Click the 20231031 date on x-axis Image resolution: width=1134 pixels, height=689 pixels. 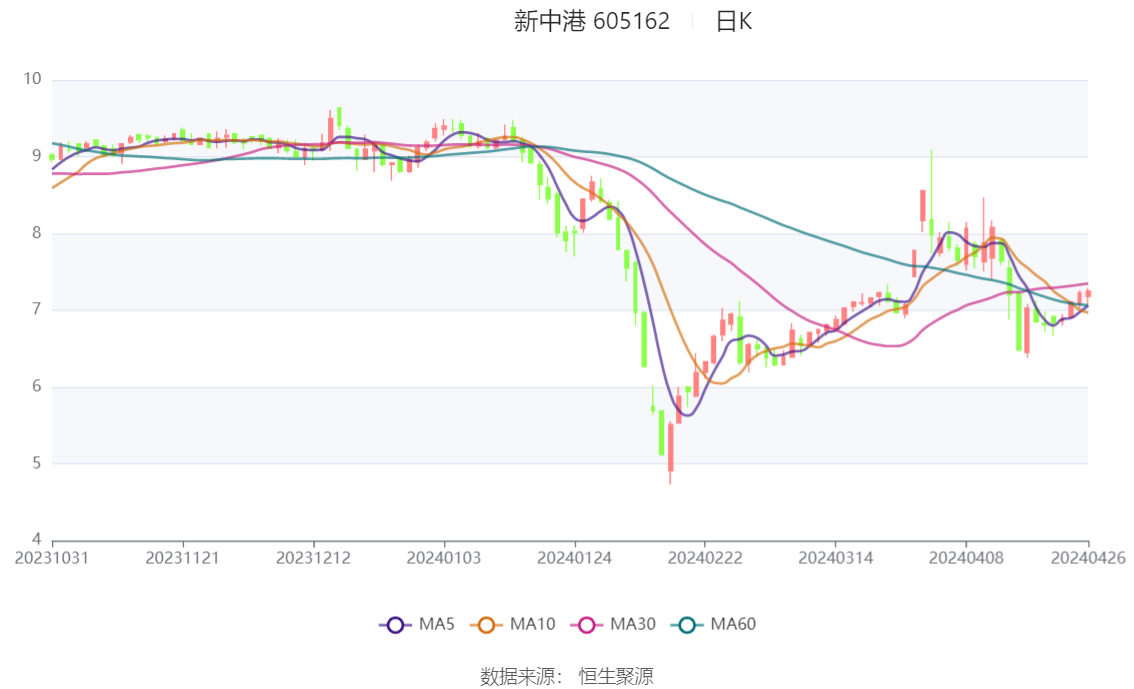[52, 557]
